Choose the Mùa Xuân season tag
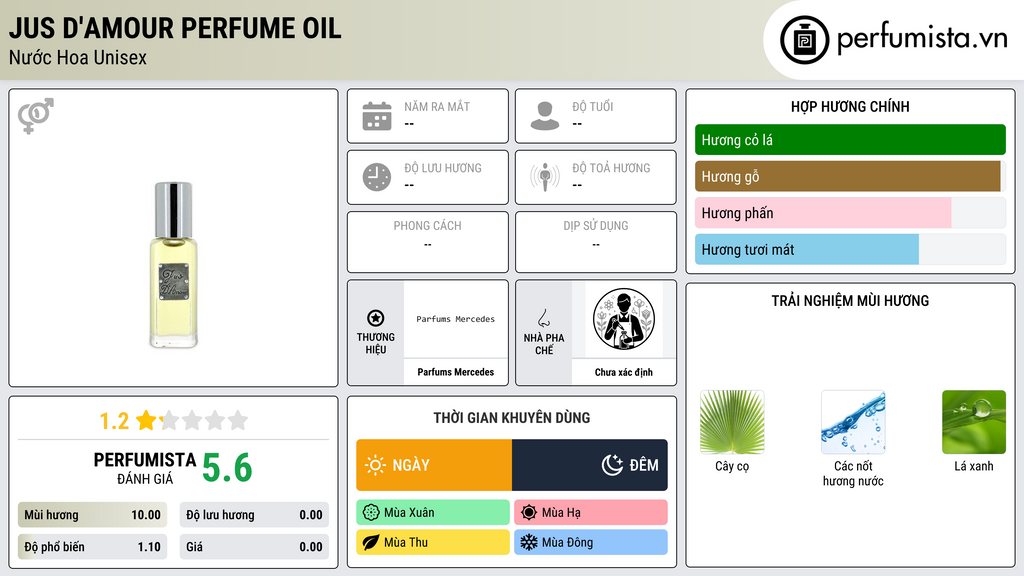 point(433,513)
